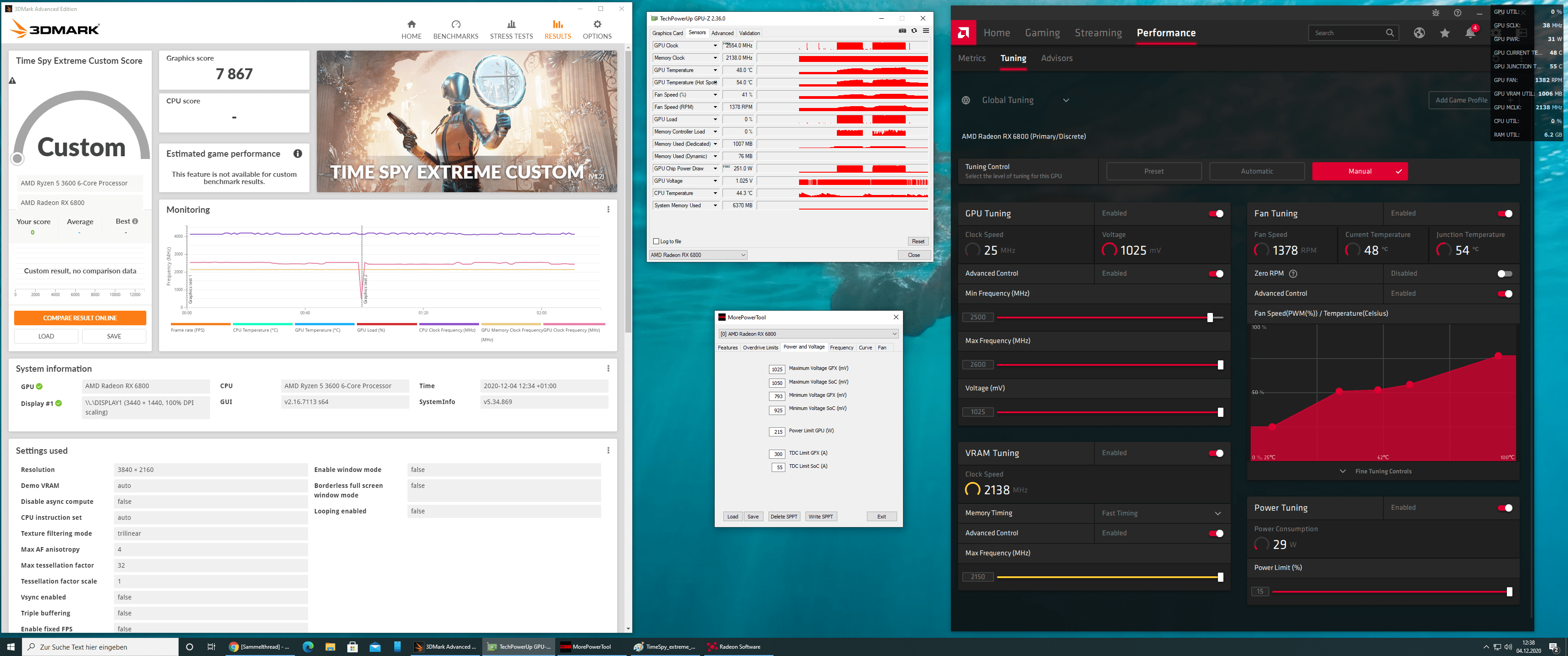Expand the Global Tuning dropdown

pyautogui.click(x=1065, y=100)
